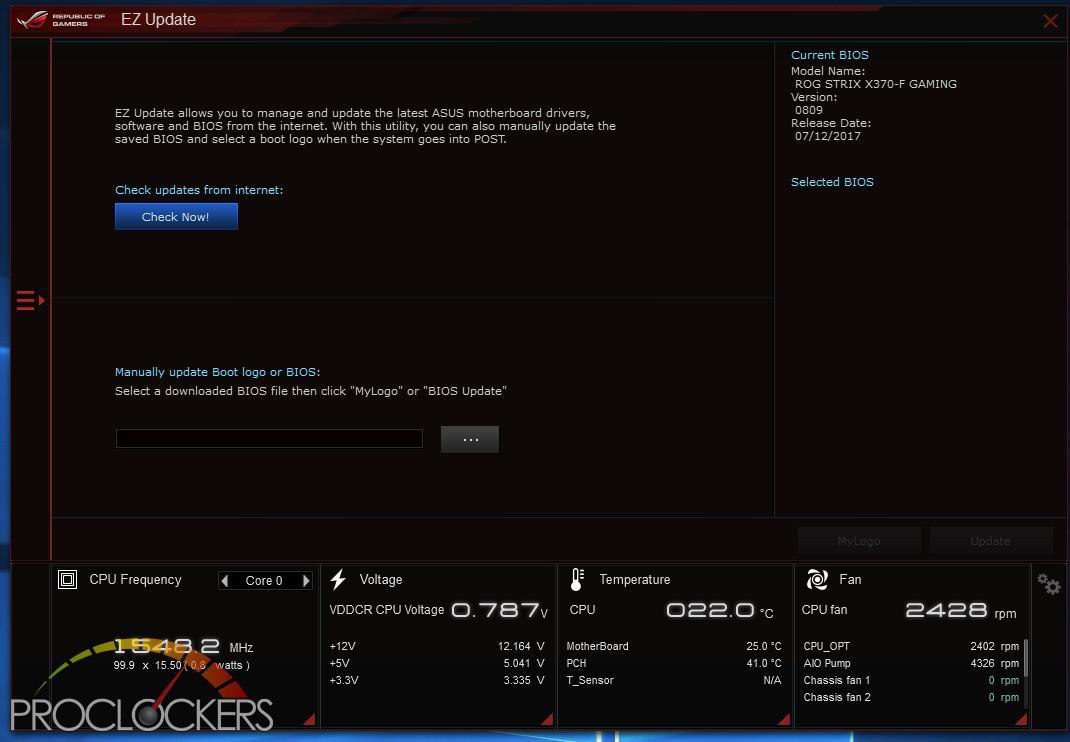The width and height of the screenshot is (1070, 742).
Task: Select the Chassis fan 2 row
Action: pos(911,698)
